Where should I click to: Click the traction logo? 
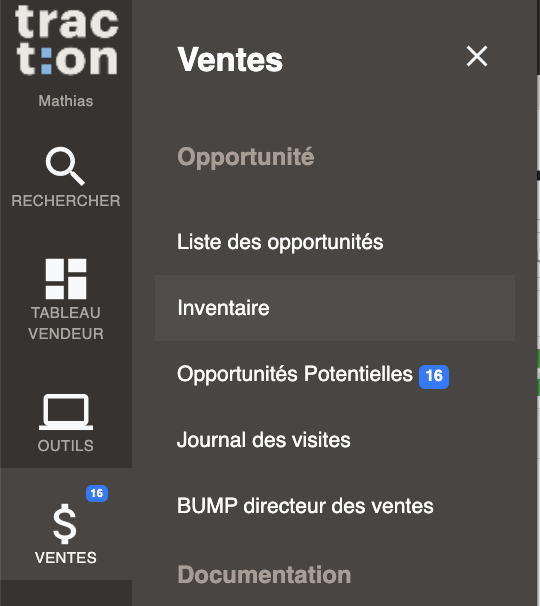click(x=66, y=39)
